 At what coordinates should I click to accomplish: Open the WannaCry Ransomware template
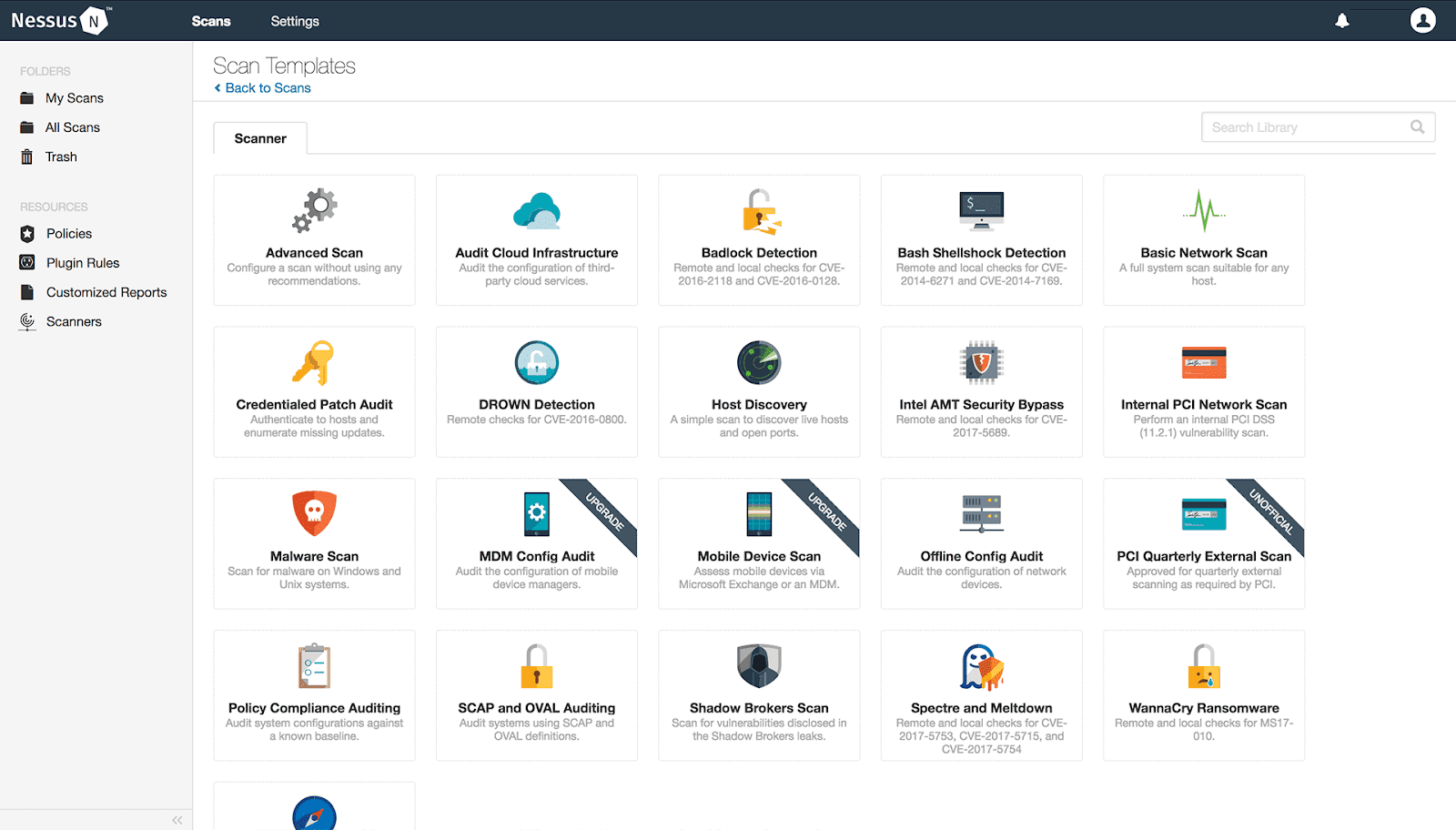click(1203, 695)
